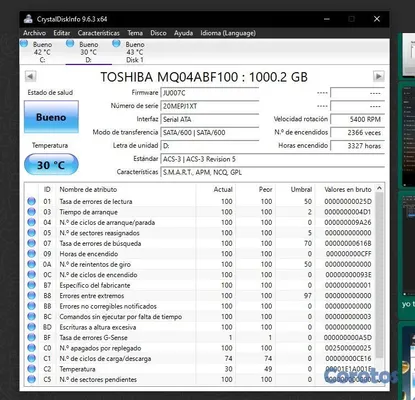Click status icon for ciclos de encendido
Viewport: 415px width, 400px height.
[32, 275]
